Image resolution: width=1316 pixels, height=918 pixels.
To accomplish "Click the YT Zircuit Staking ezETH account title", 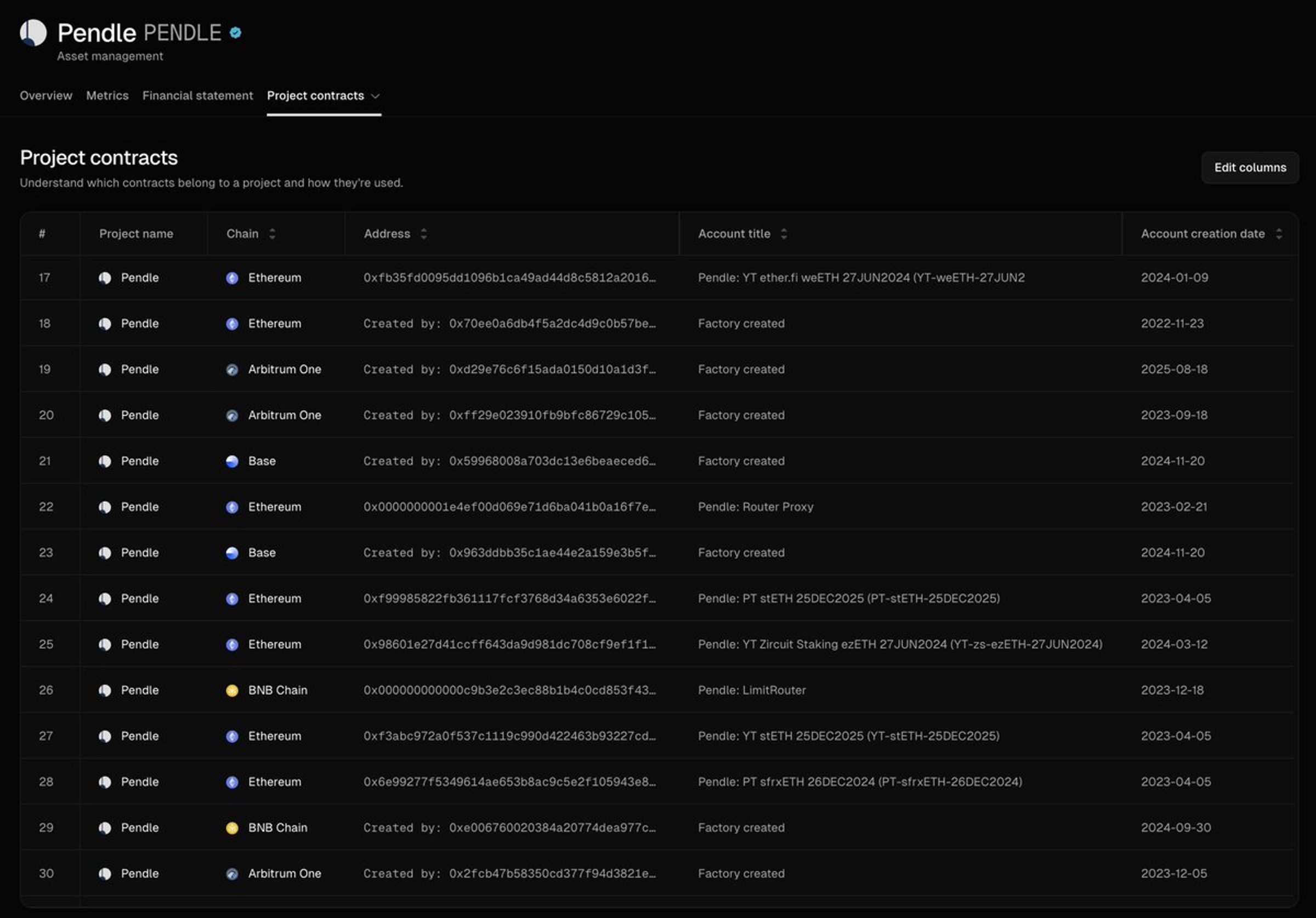I will tap(900, 644).
